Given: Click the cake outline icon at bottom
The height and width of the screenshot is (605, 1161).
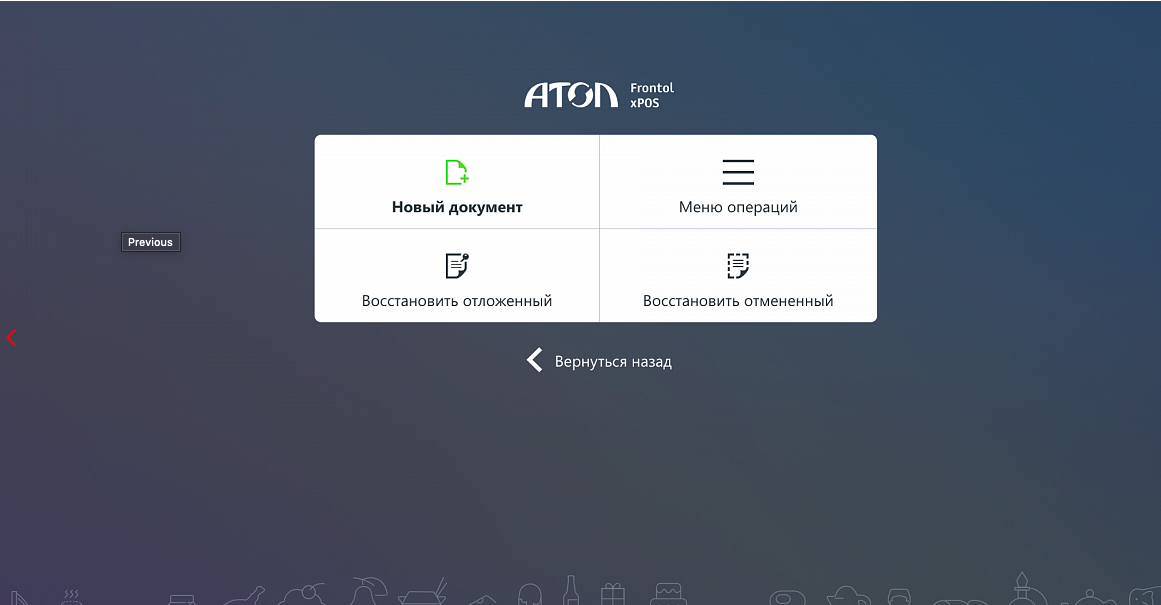Looking at the screenshot, I should pos(669,592).
